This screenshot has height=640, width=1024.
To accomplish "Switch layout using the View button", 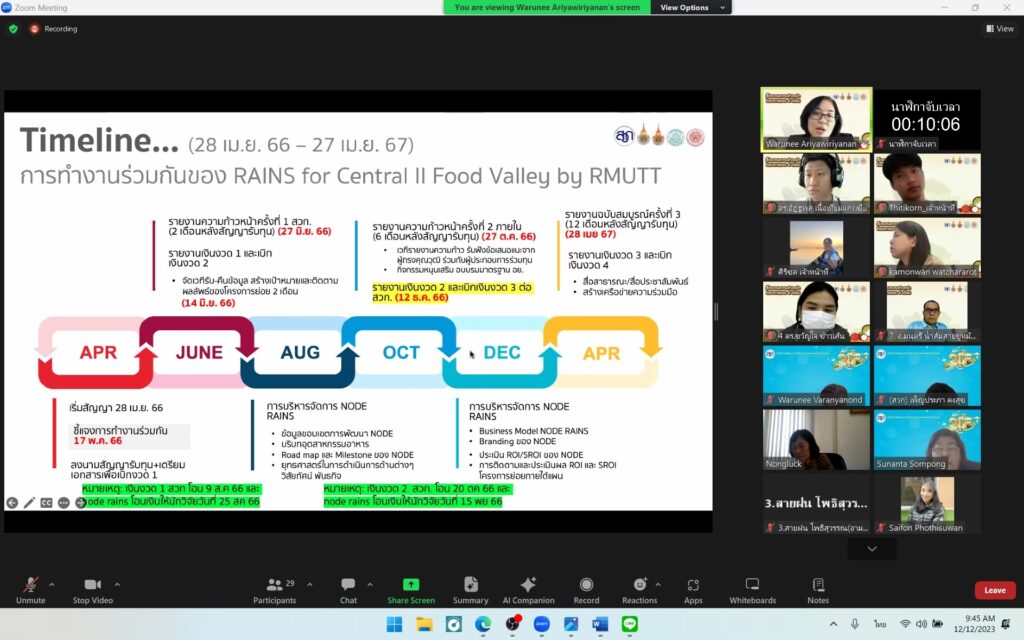I will [x=999, y=29].
